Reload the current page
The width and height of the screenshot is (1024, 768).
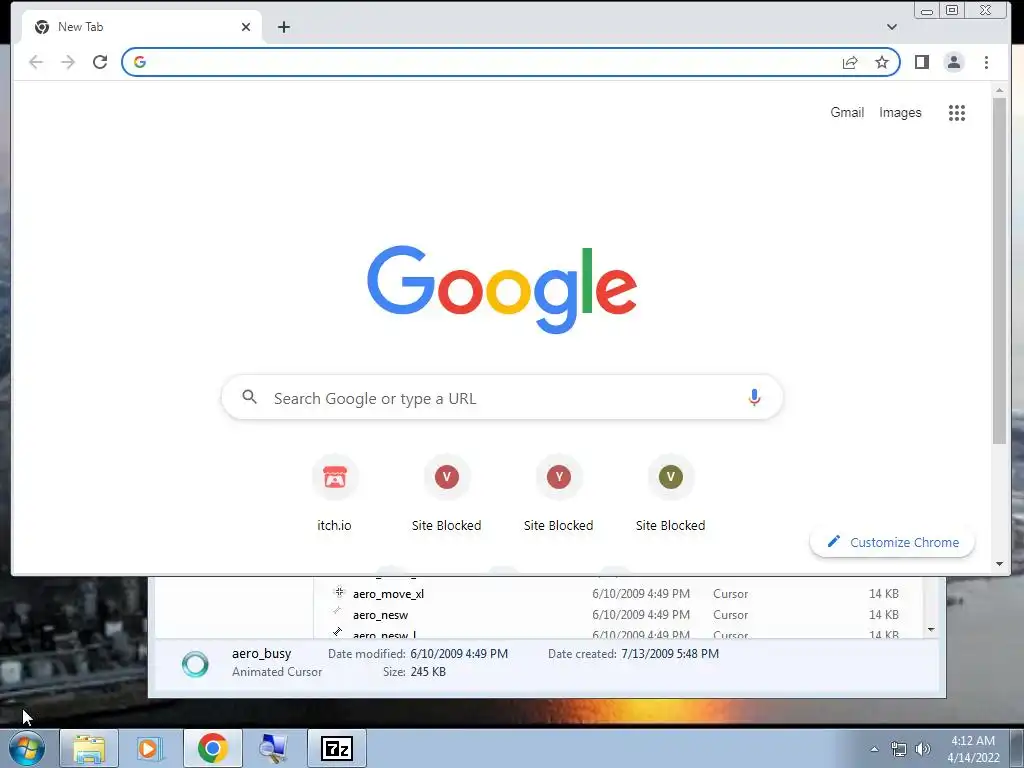100,62
